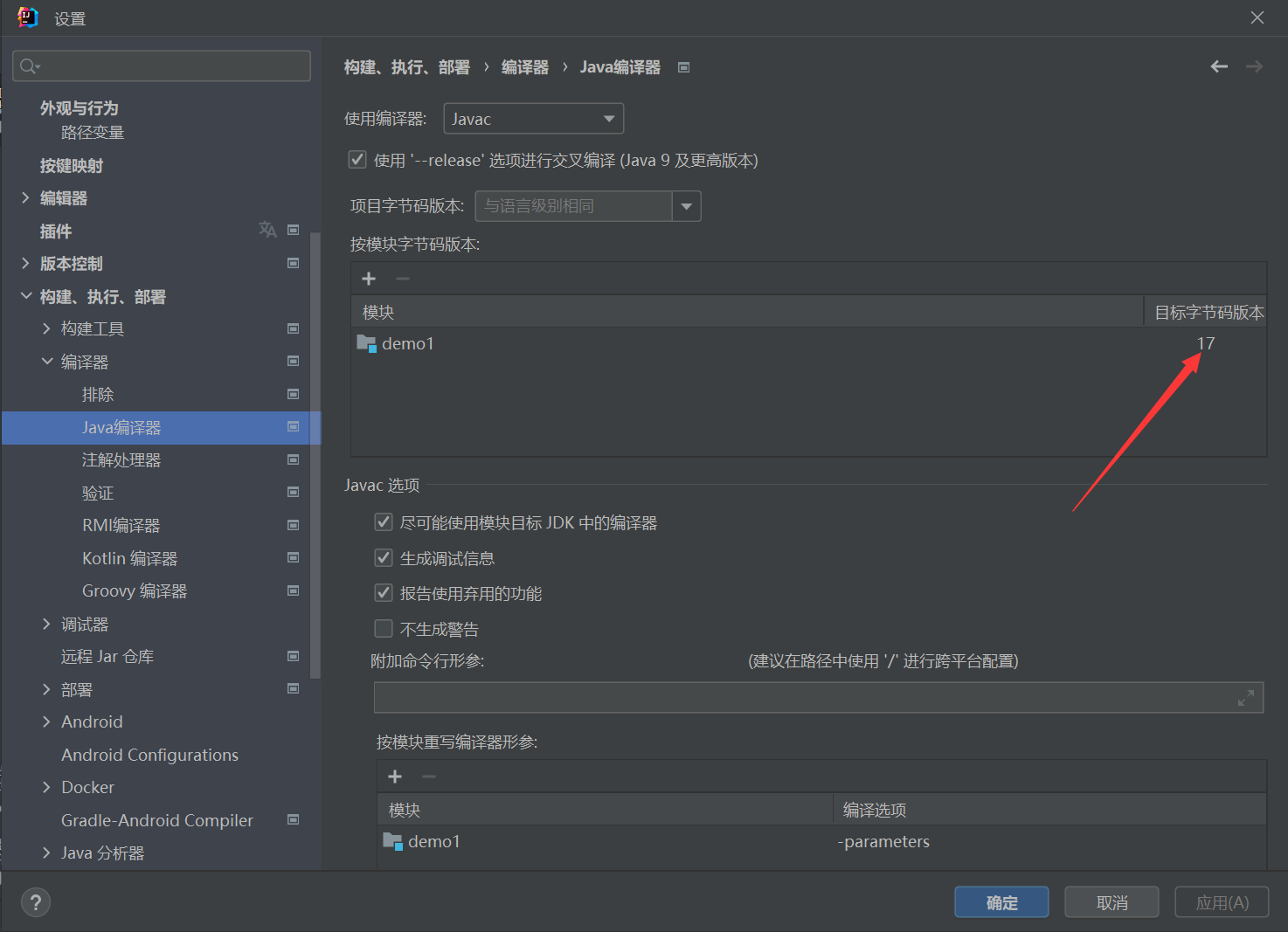
Task: Click the demo1 module folder icon in bytecode table
Action: [x=366, y=343]
